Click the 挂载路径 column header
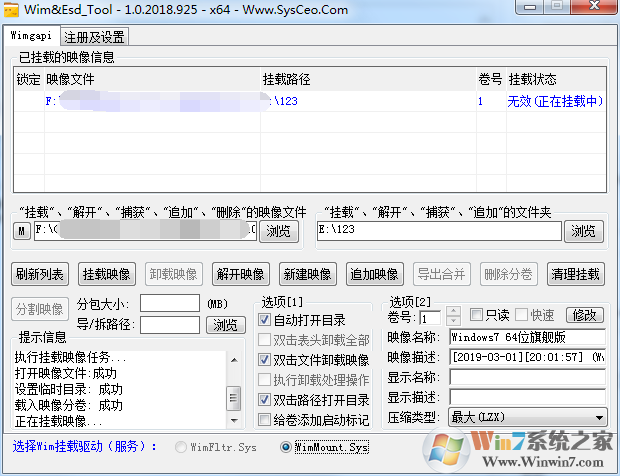 click(x=368, y=79)
